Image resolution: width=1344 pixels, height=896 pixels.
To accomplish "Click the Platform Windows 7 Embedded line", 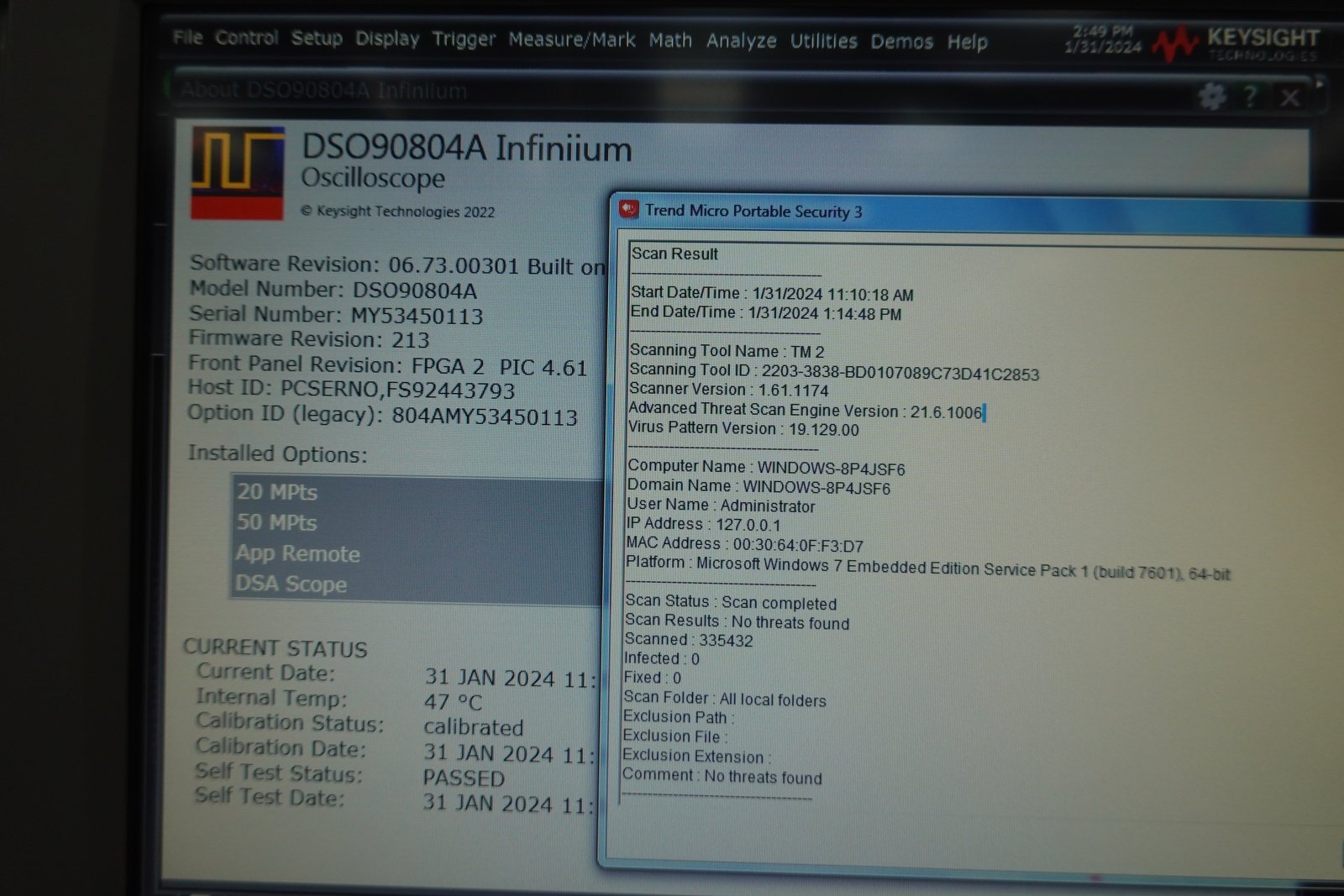I will coord(927,568).
